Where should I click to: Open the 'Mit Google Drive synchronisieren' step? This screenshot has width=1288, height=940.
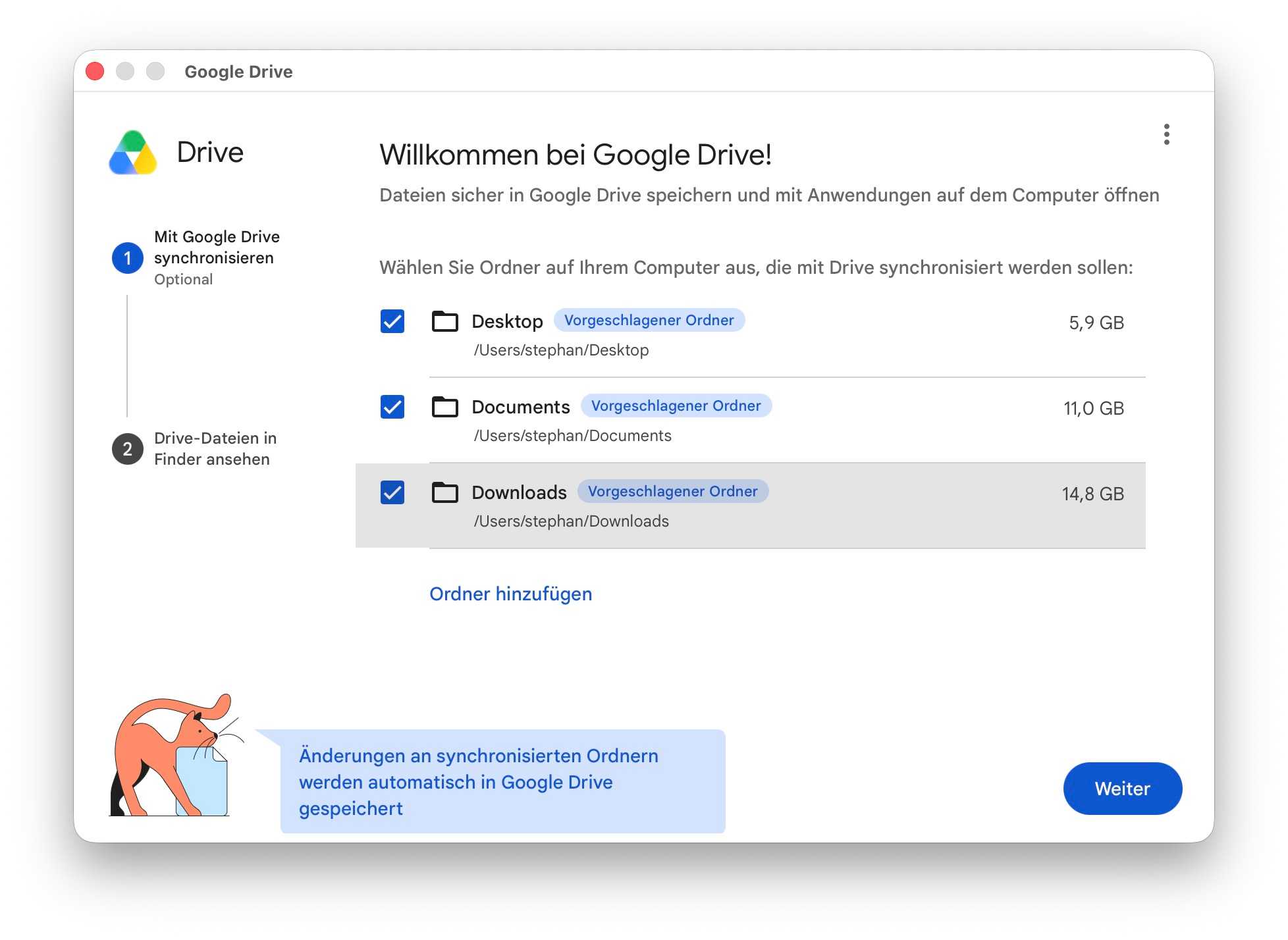click(x=217, y=248)
